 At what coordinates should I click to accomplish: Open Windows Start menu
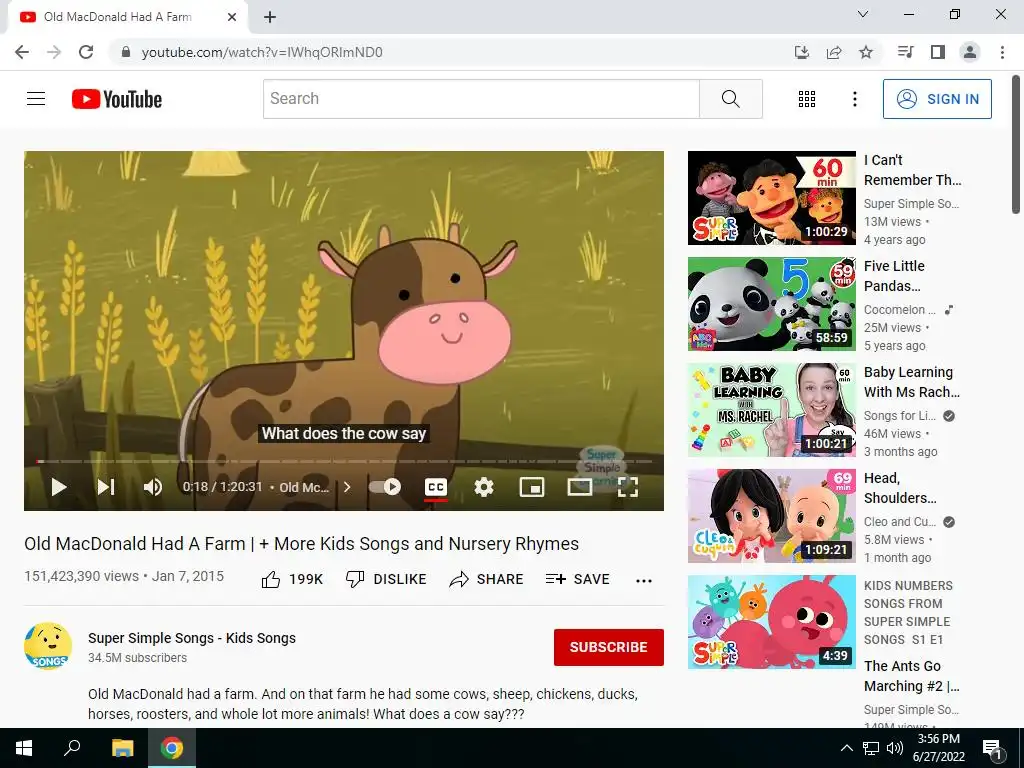tap(24, 748)
